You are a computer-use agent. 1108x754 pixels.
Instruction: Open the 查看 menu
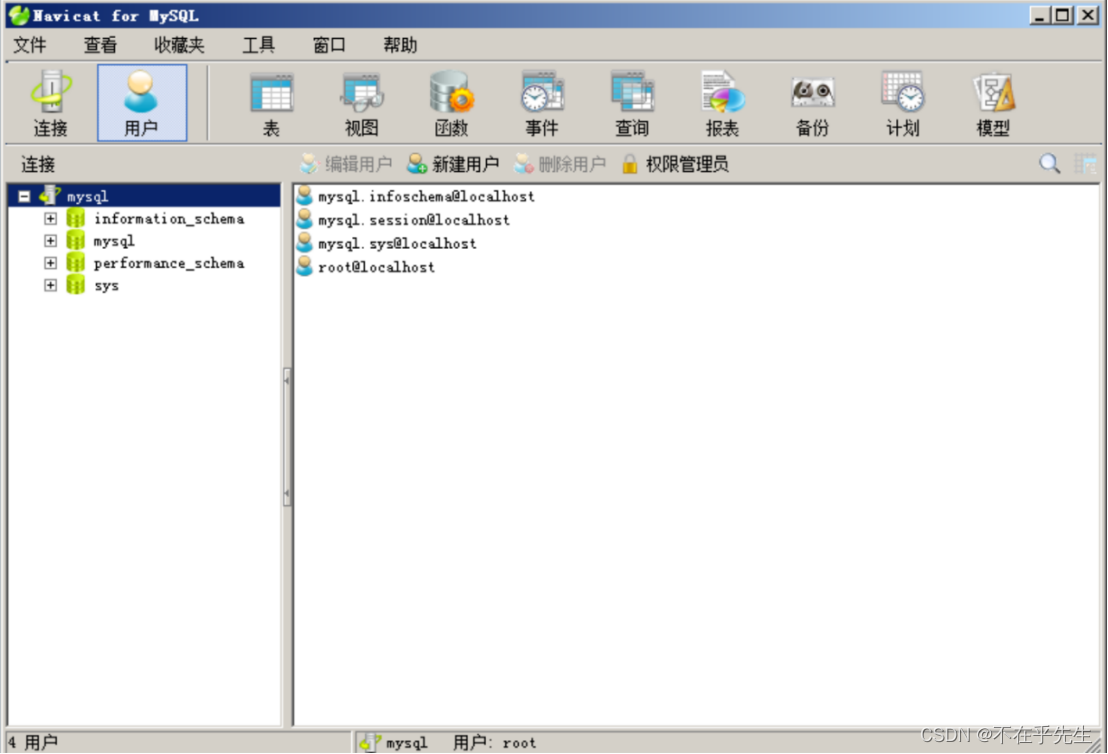(100, 45)
